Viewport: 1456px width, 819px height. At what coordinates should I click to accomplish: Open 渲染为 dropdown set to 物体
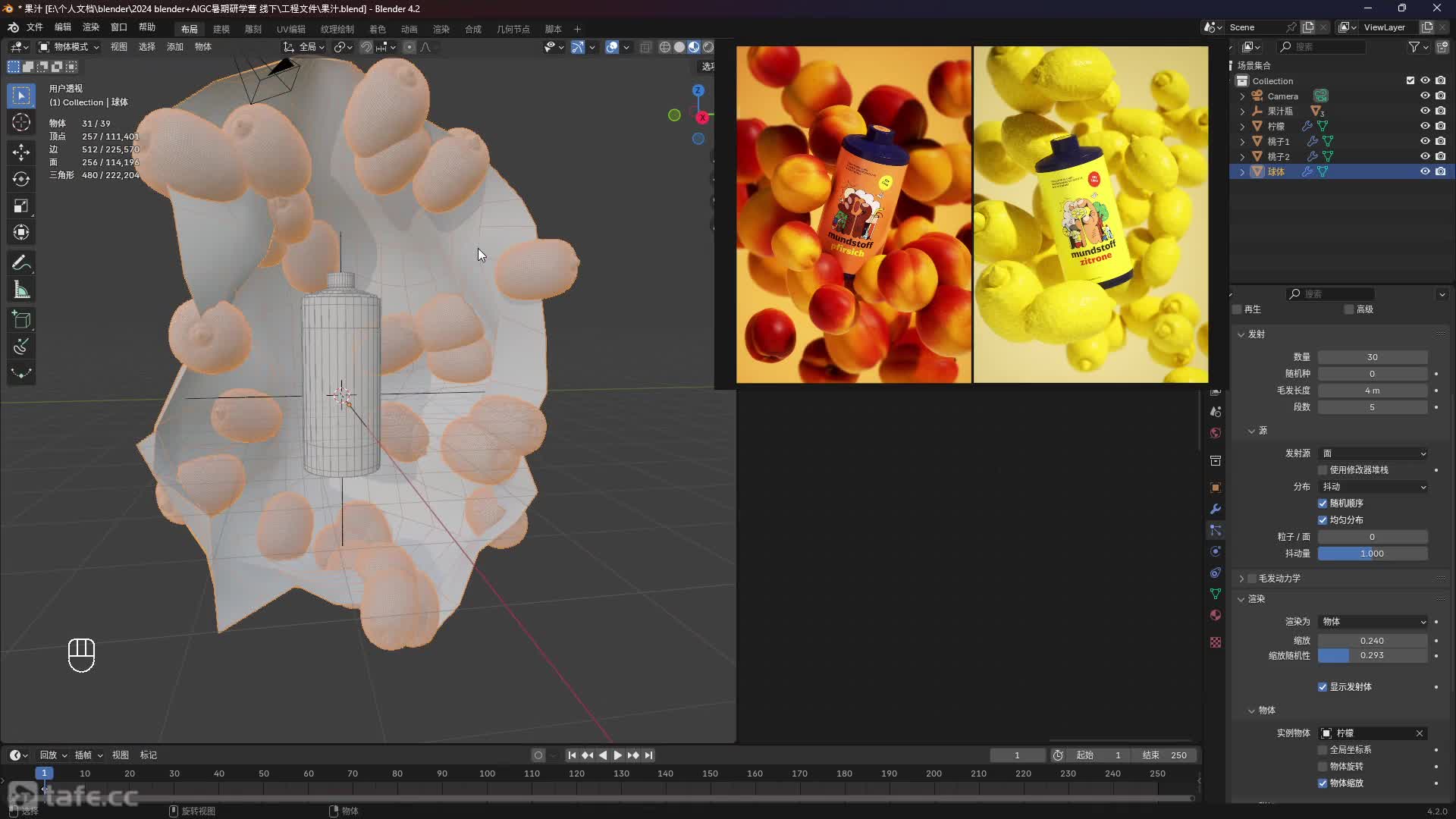click(1373, 622)
